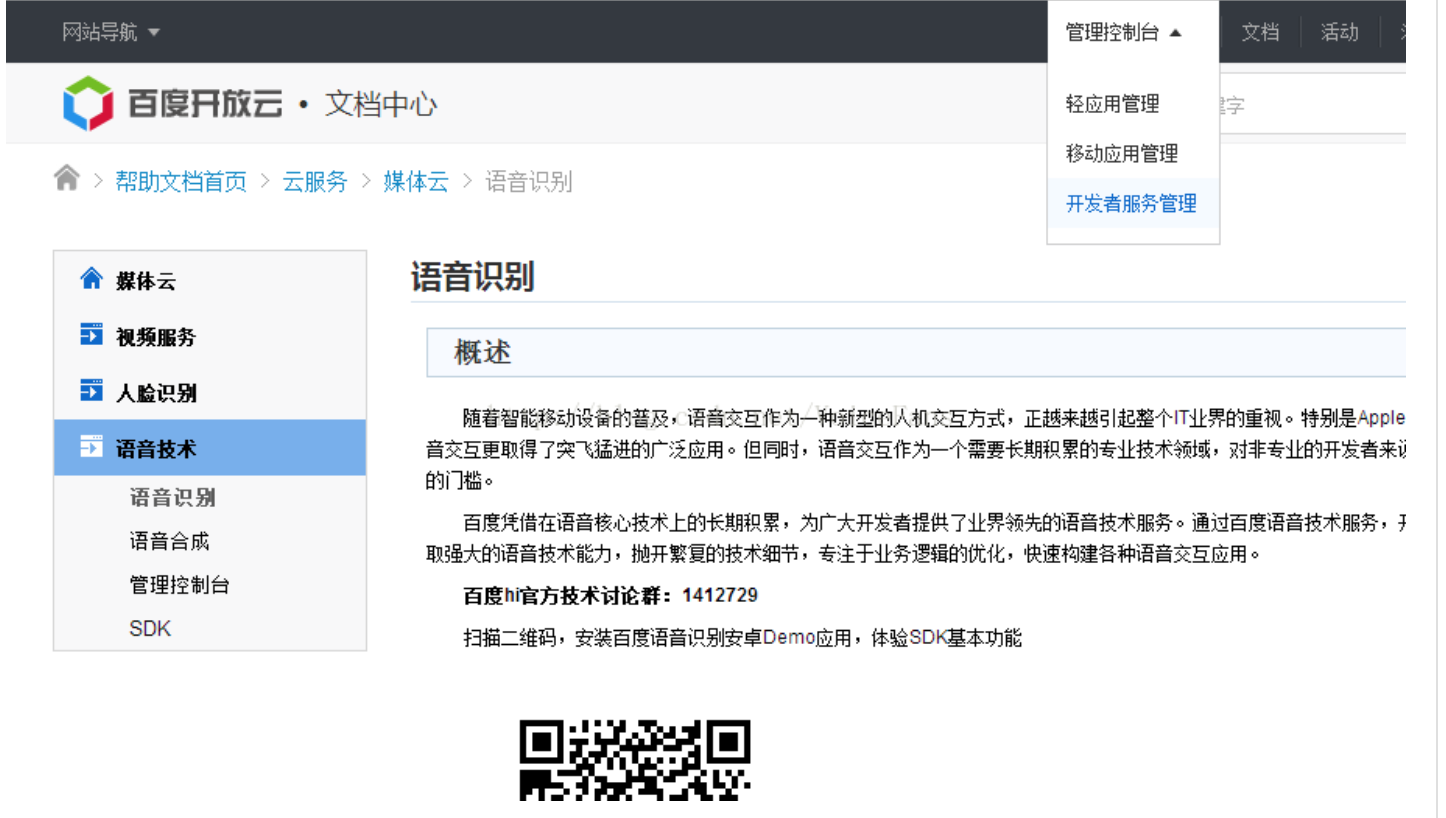The width and height of the screenshot is (1446, 818).
Task: Open the 活动 link in top bar
Action: [x=1339, y=32]
